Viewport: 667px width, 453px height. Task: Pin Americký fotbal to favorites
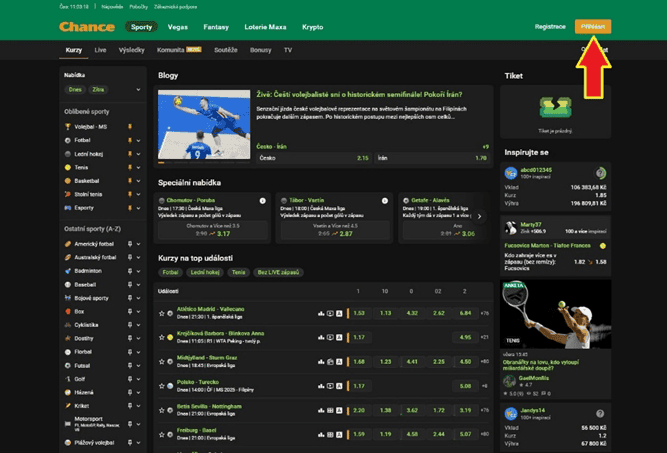coord(130,244)
